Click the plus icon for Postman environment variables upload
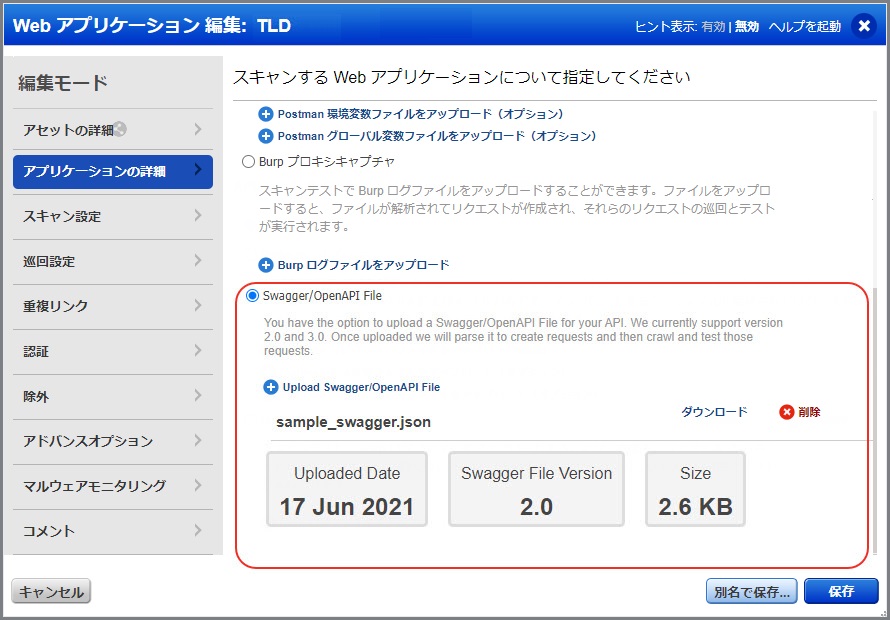The width and height of the screenshot is (890, 620). [x=266, y=114]
